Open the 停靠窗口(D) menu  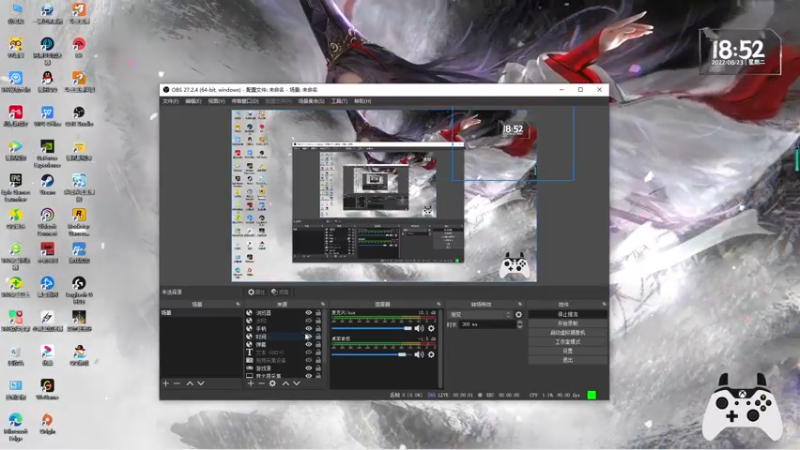245,101
